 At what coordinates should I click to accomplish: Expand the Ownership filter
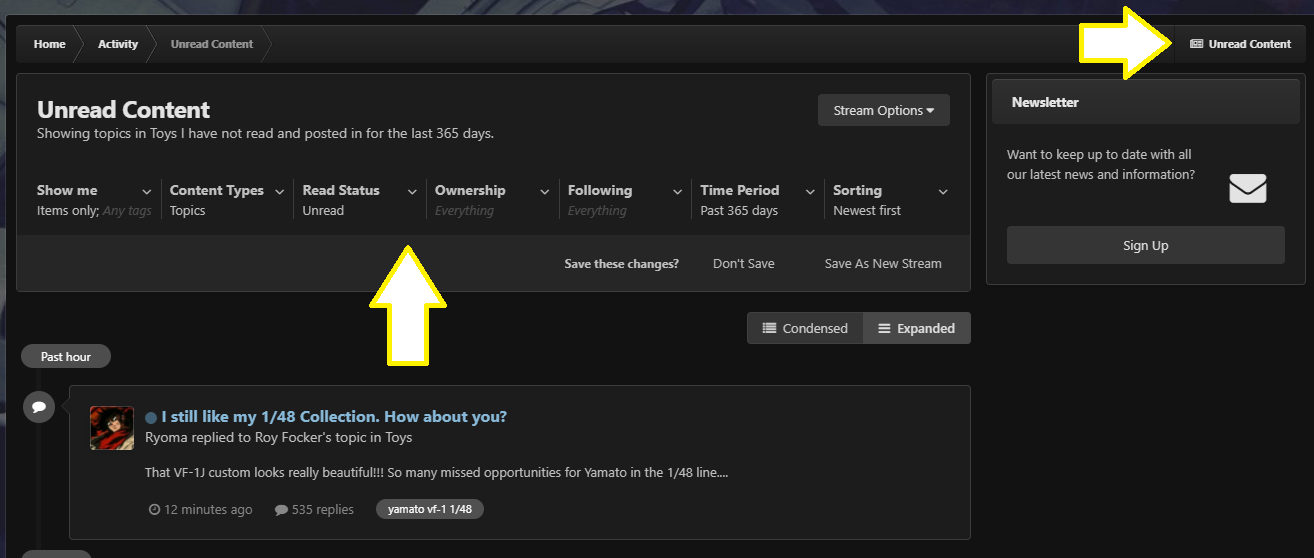tap(492, 200)
